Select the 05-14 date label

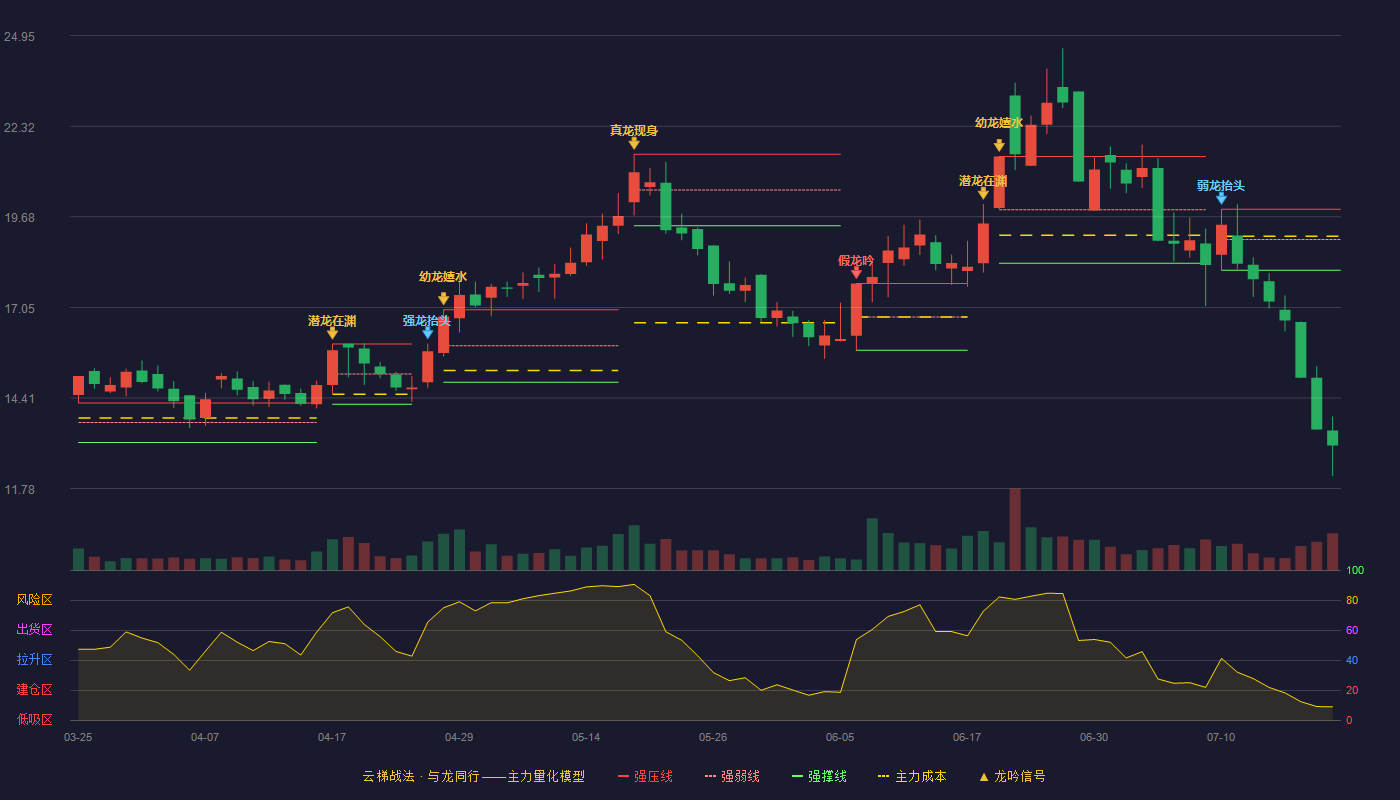(x=586, y=737)
